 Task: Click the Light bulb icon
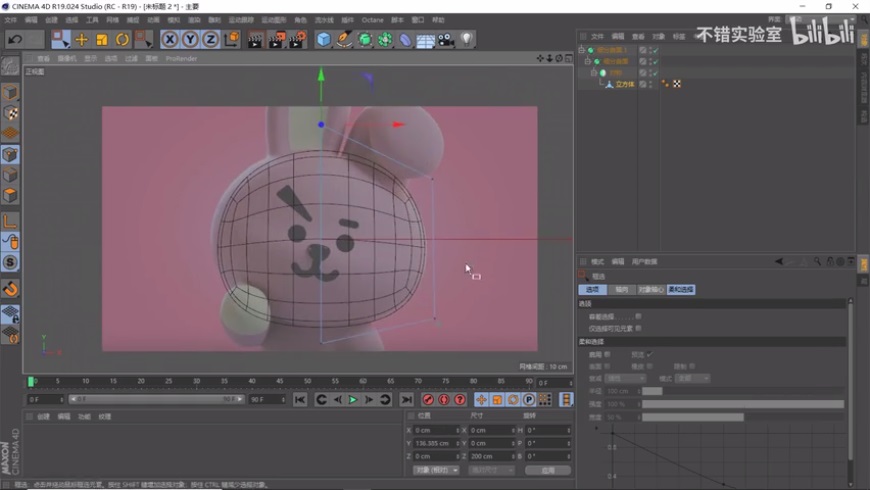coord(467,39)
